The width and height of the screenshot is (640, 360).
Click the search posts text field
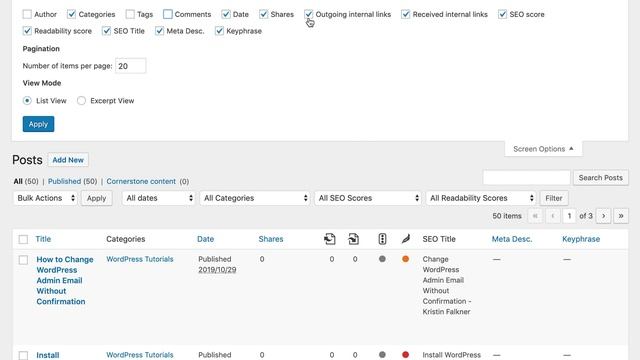point(526,178)
